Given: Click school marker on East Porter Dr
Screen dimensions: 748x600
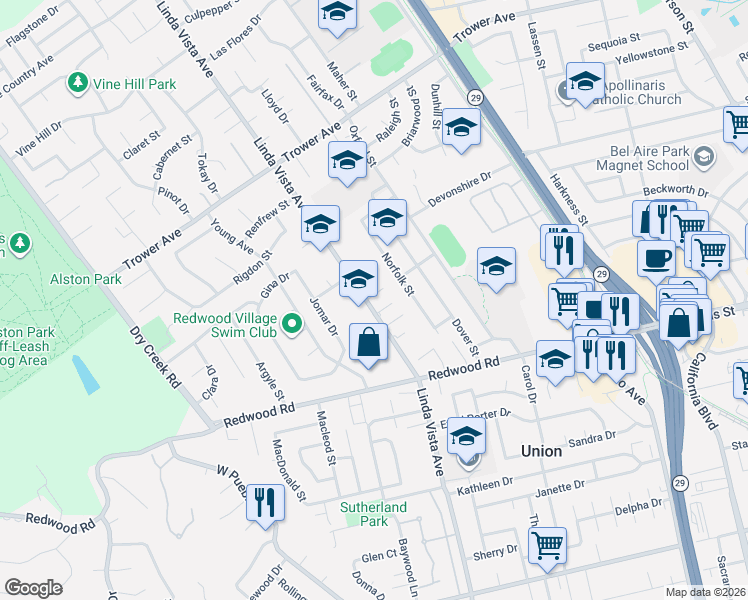Looking at the screenshot, I should pos(466,437).
